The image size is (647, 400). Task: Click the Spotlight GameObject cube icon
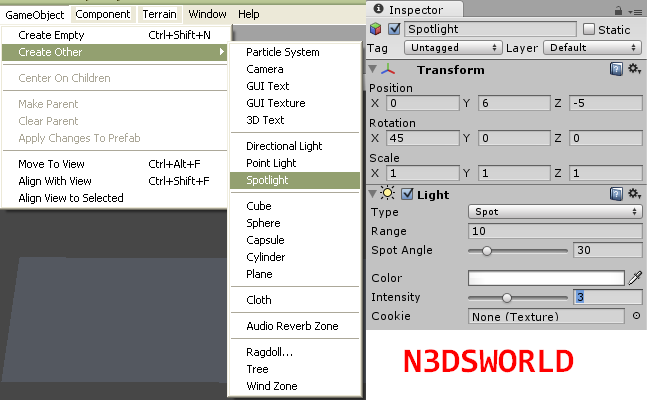377,29
